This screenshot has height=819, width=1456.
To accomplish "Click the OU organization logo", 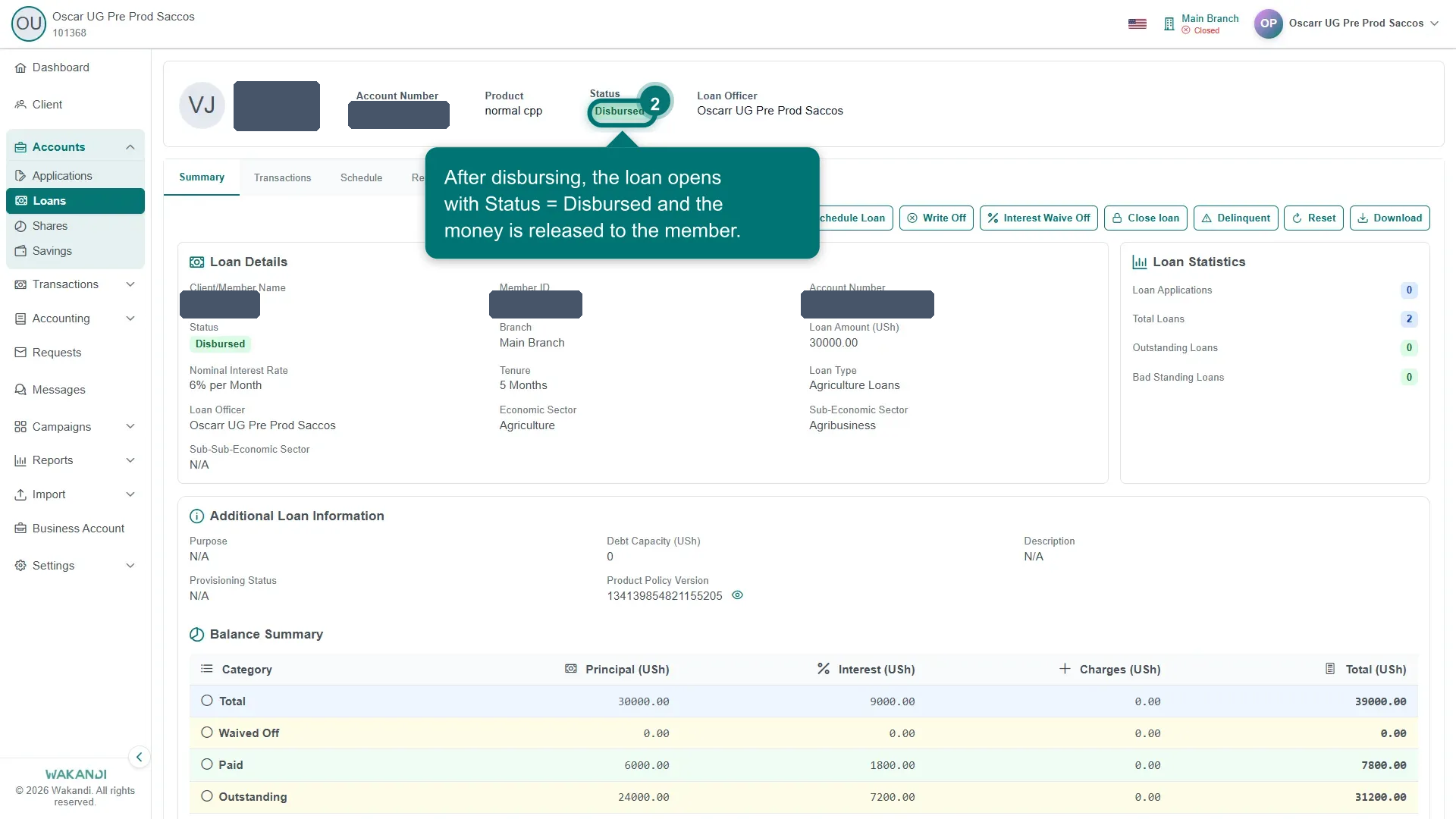I will pos(29,24).
